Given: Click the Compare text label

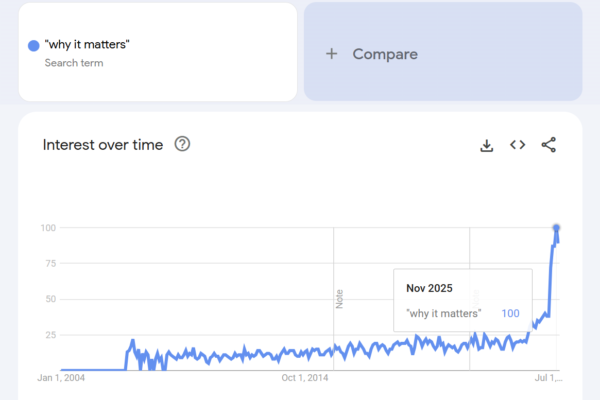Looking at the screenshot, I should 385,54.
